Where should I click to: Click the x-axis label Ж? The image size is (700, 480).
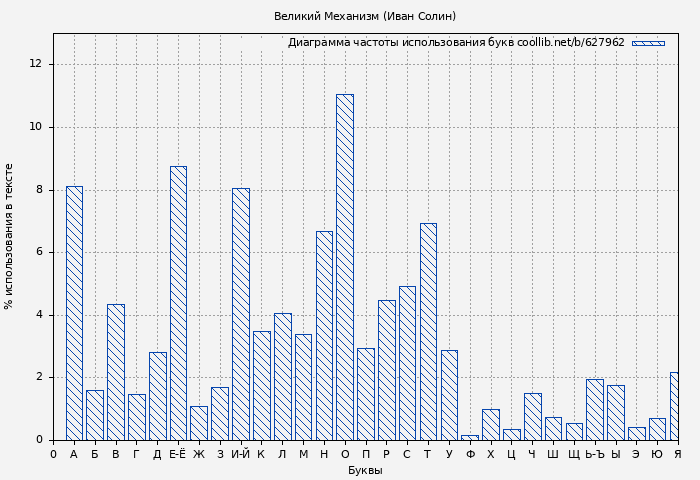click(199, 454)
